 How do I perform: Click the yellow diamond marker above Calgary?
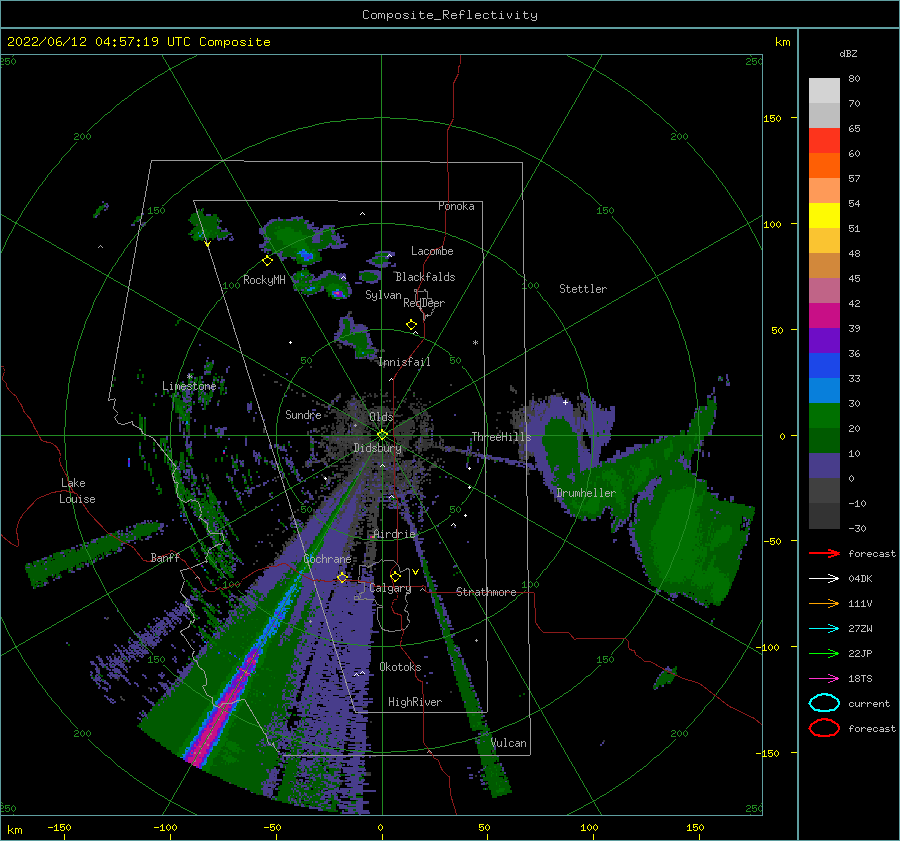pos(395,576)
